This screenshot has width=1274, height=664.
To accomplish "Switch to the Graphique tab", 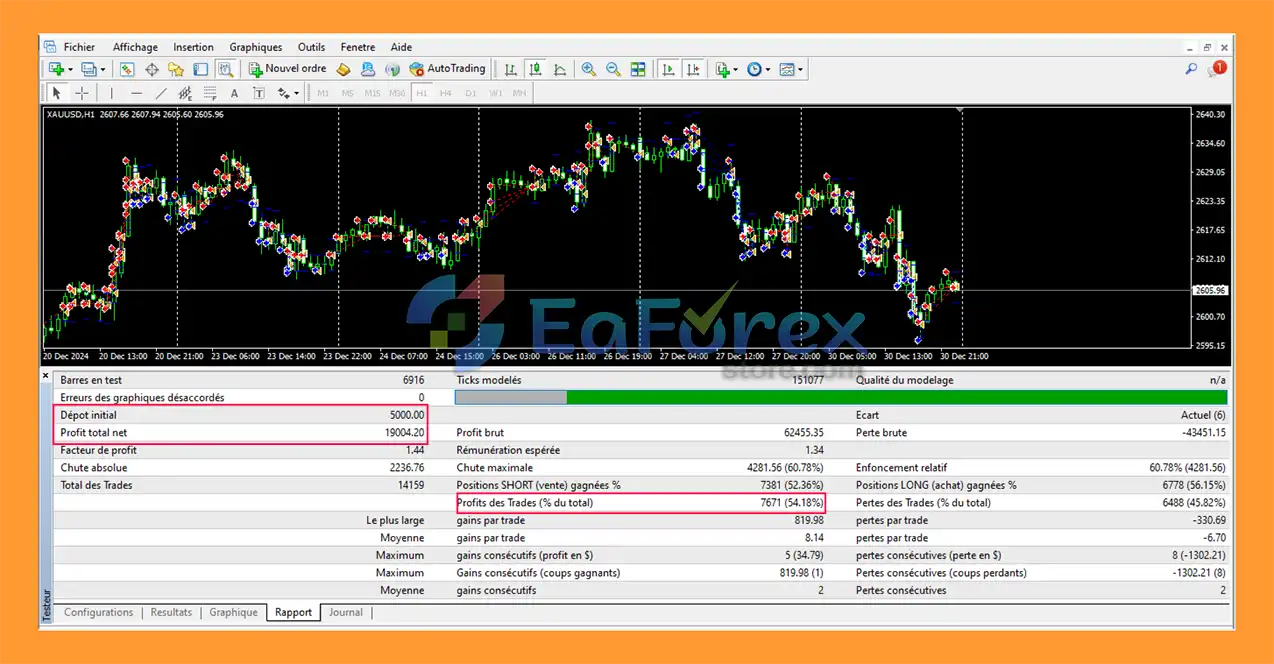I will [x=233, y=612].
